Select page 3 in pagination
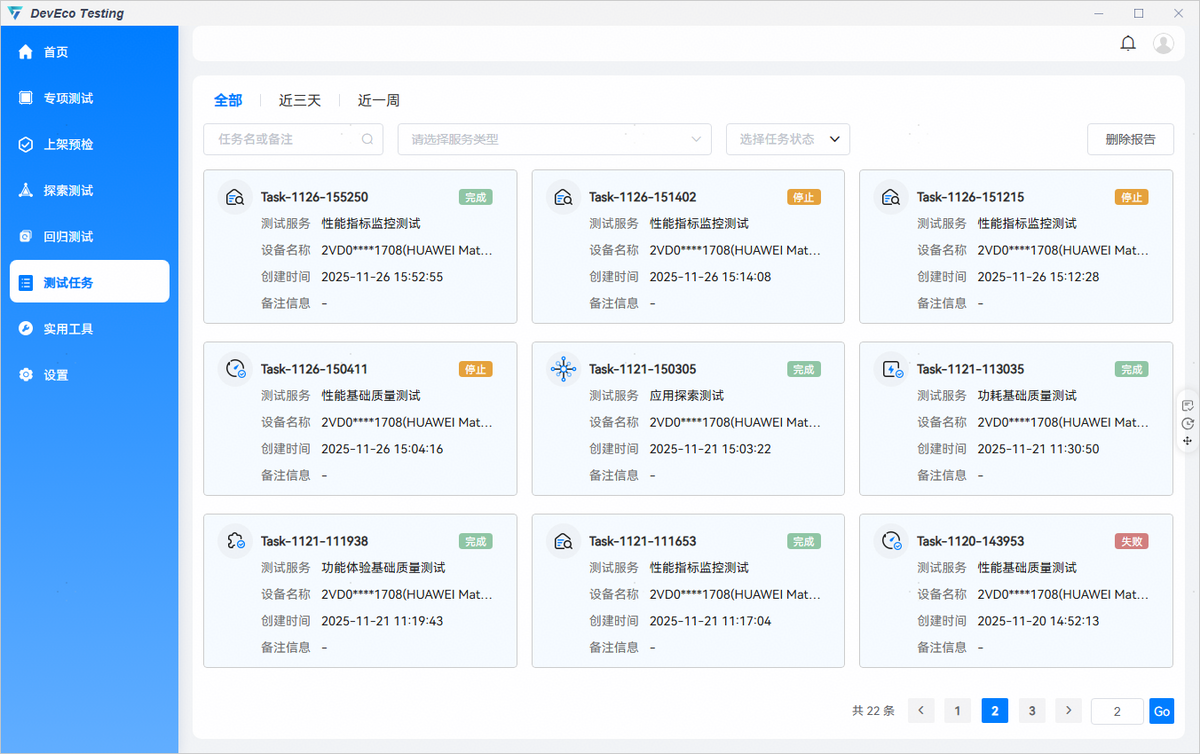1200x754 pixels. click(1032, 711)
